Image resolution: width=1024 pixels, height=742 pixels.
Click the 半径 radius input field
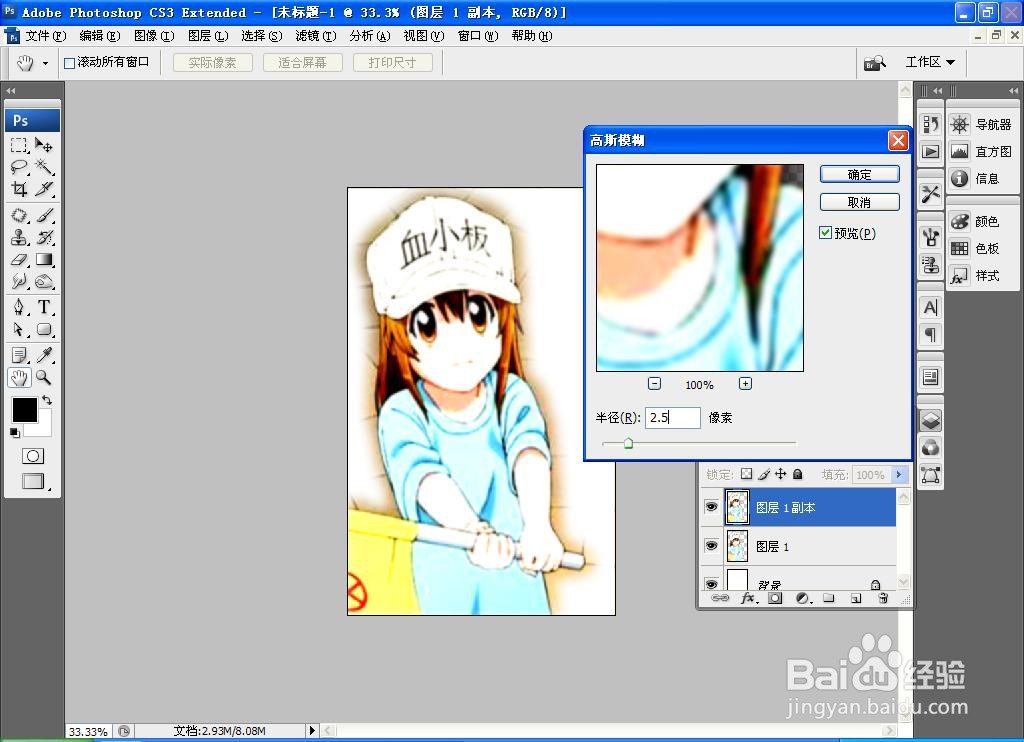[673, 417]
